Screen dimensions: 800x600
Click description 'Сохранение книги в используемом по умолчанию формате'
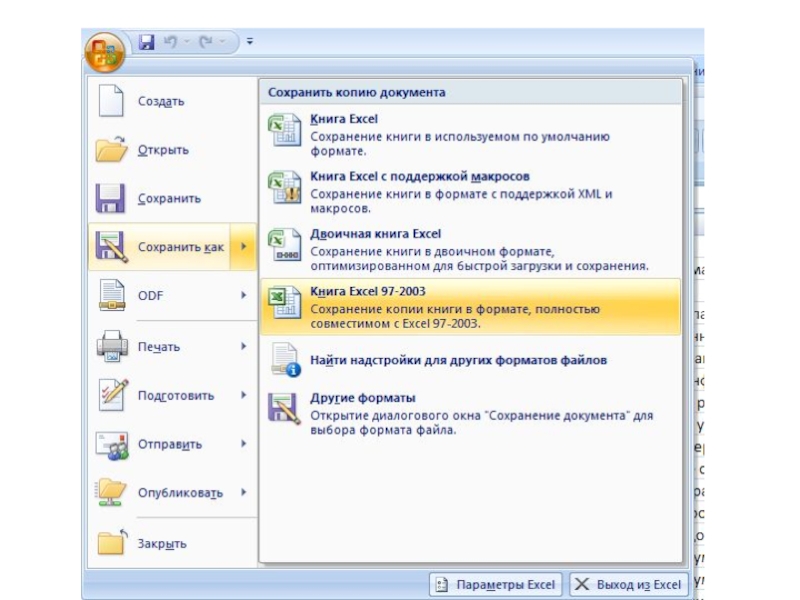460,144
